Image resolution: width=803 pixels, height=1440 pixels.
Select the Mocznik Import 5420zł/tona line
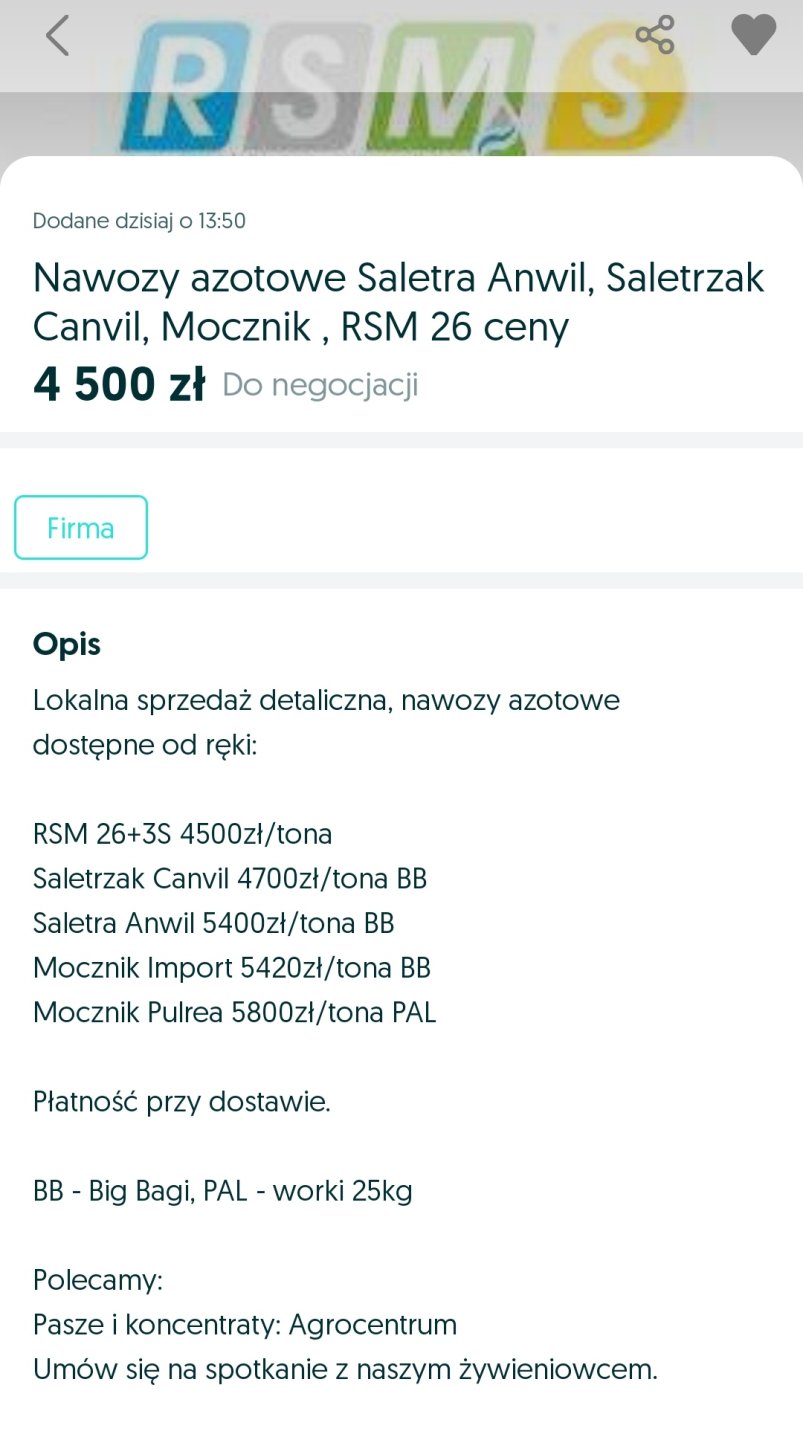coord(232,968)
